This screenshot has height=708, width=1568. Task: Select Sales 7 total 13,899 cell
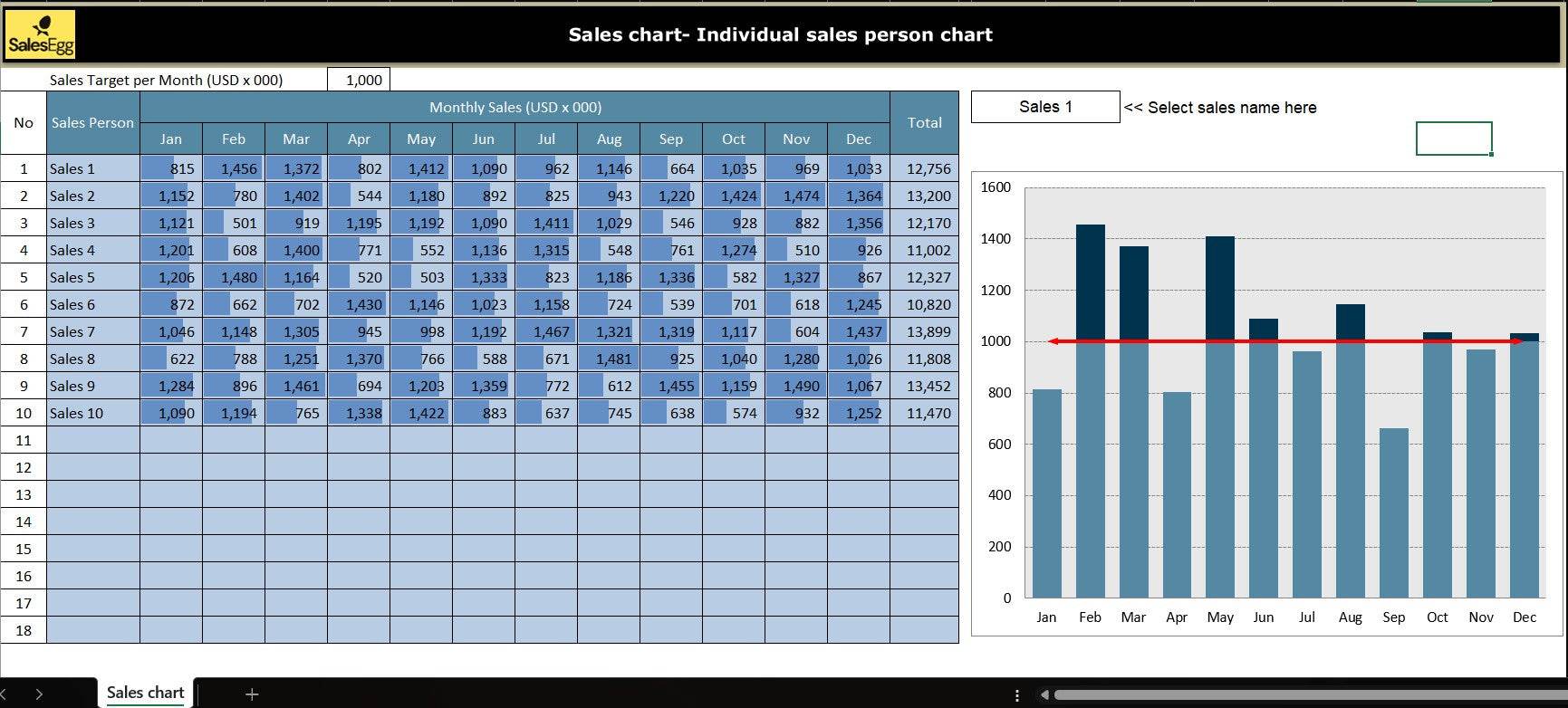pyautogui.click(x=924, y=331)
